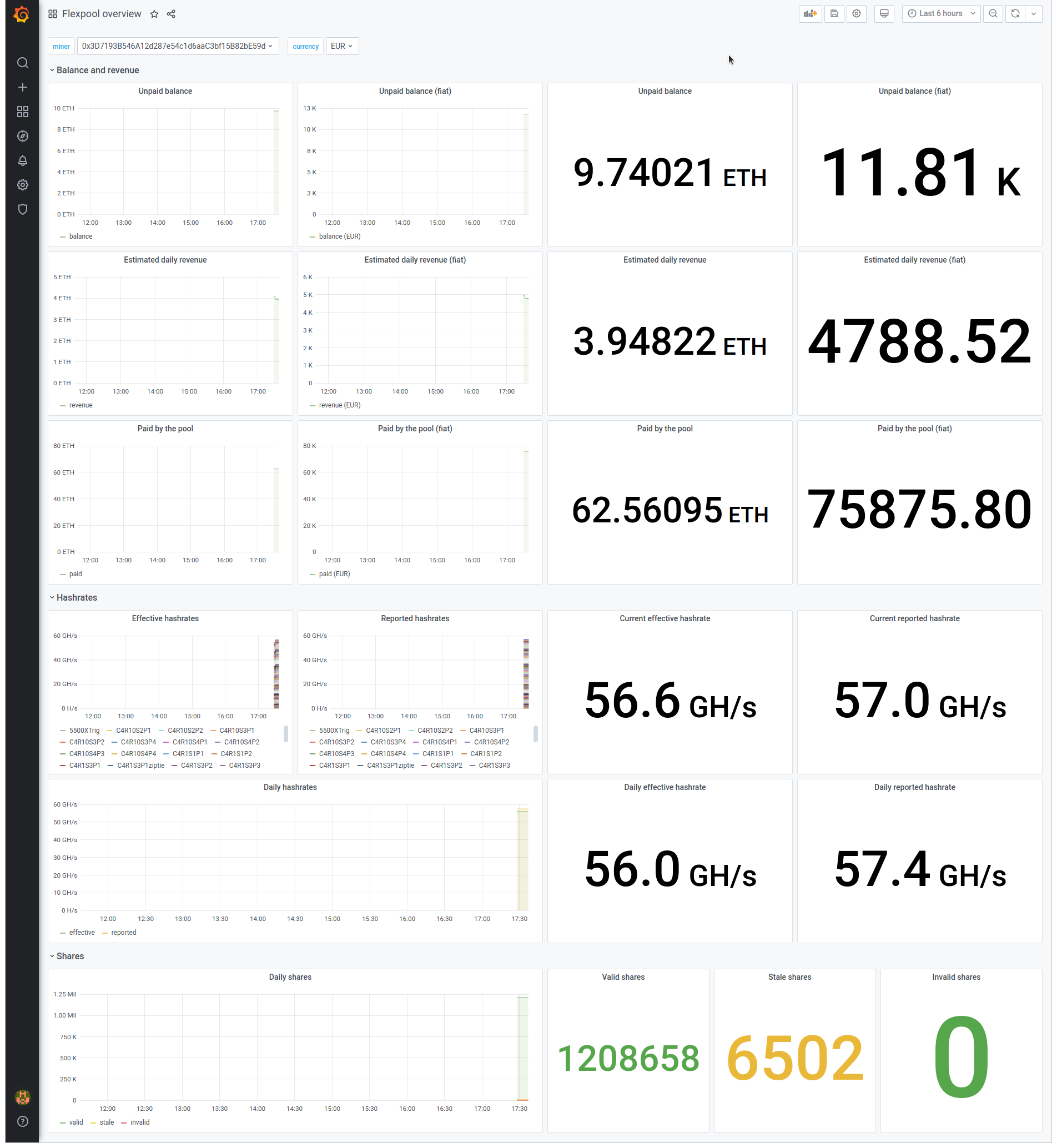Open dashboard settings gear in top bar
The image size is (1057, 1148).
858,14
